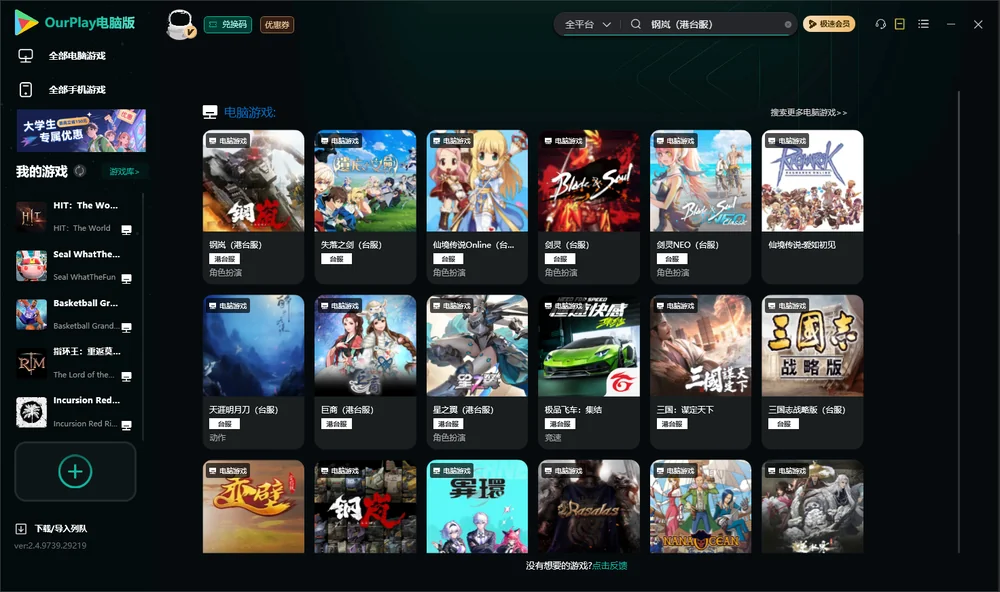Open the 剑灵NEO（台服）game card
Viewport: 1000px width, 592px height.
click(x=700, y=206)
